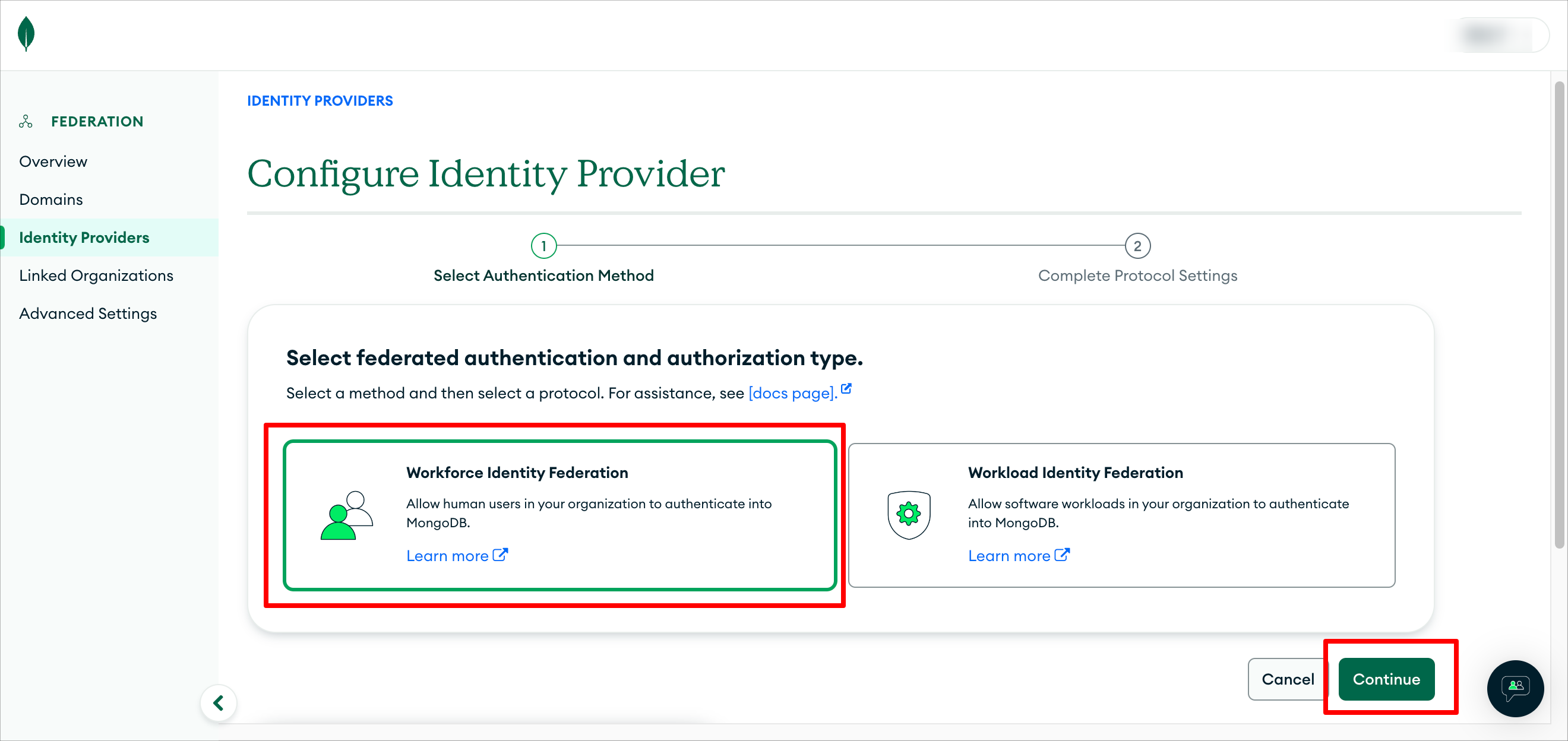Select the Workforce Identity Federation option
The image size is (1568, 741).
click(x=559, y=515)
